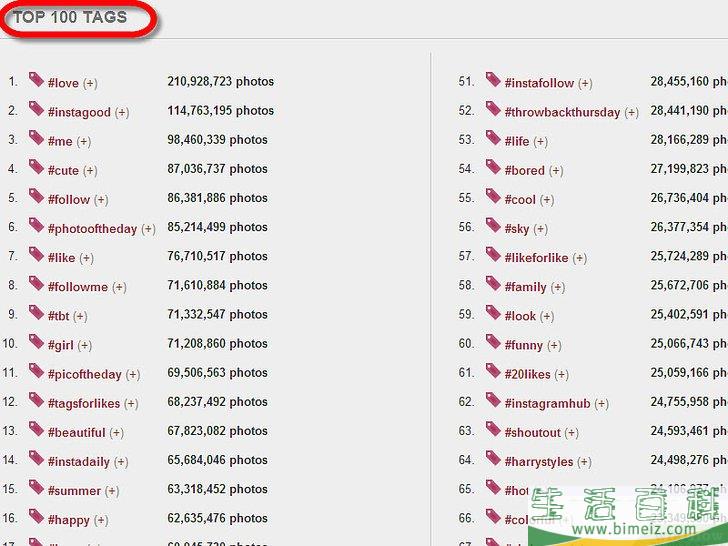Expand the (+) beside #tagsforlikes
The height and width of the screenshot is (546, 728).
[131, 404]
